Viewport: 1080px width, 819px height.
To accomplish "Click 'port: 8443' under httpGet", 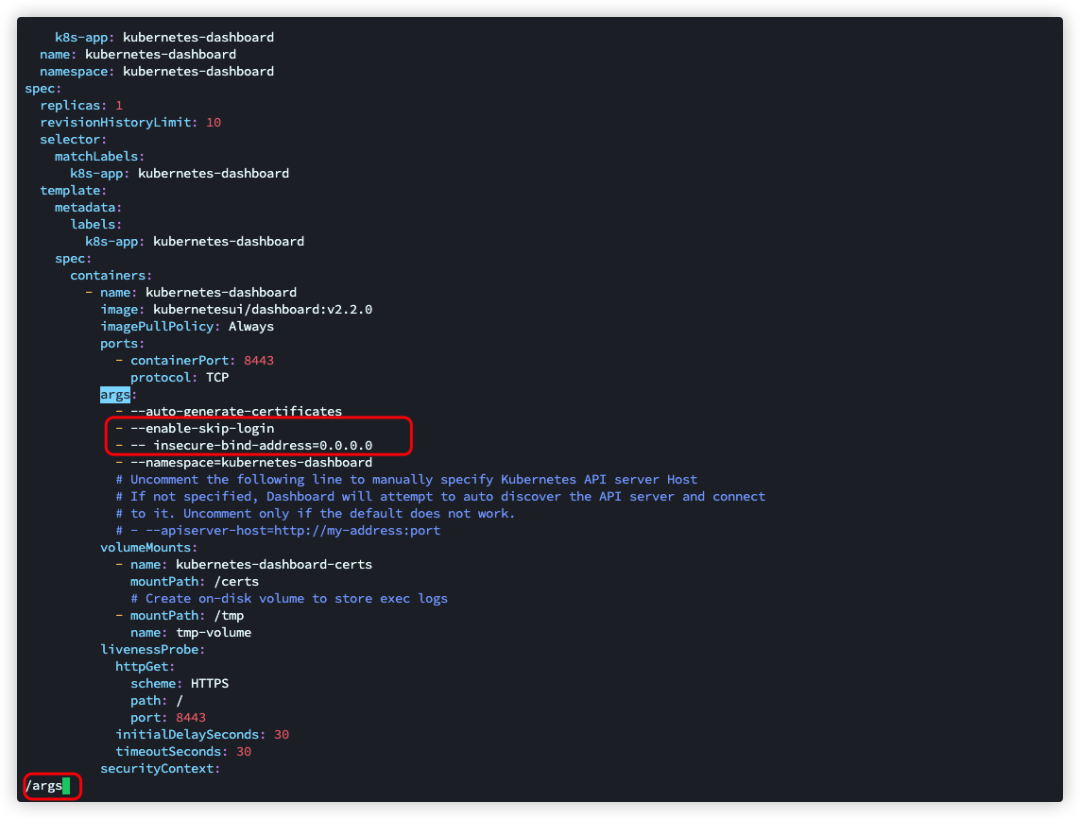I will (168, 718).
